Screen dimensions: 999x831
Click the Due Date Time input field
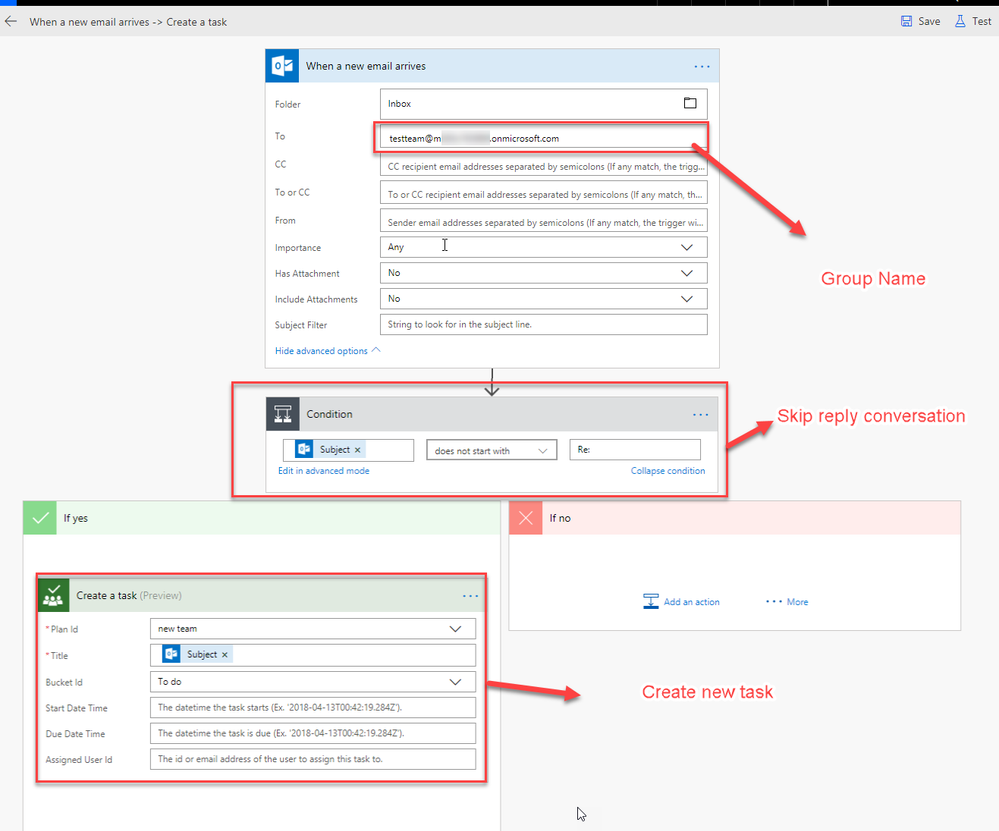[x=313, y=733]
